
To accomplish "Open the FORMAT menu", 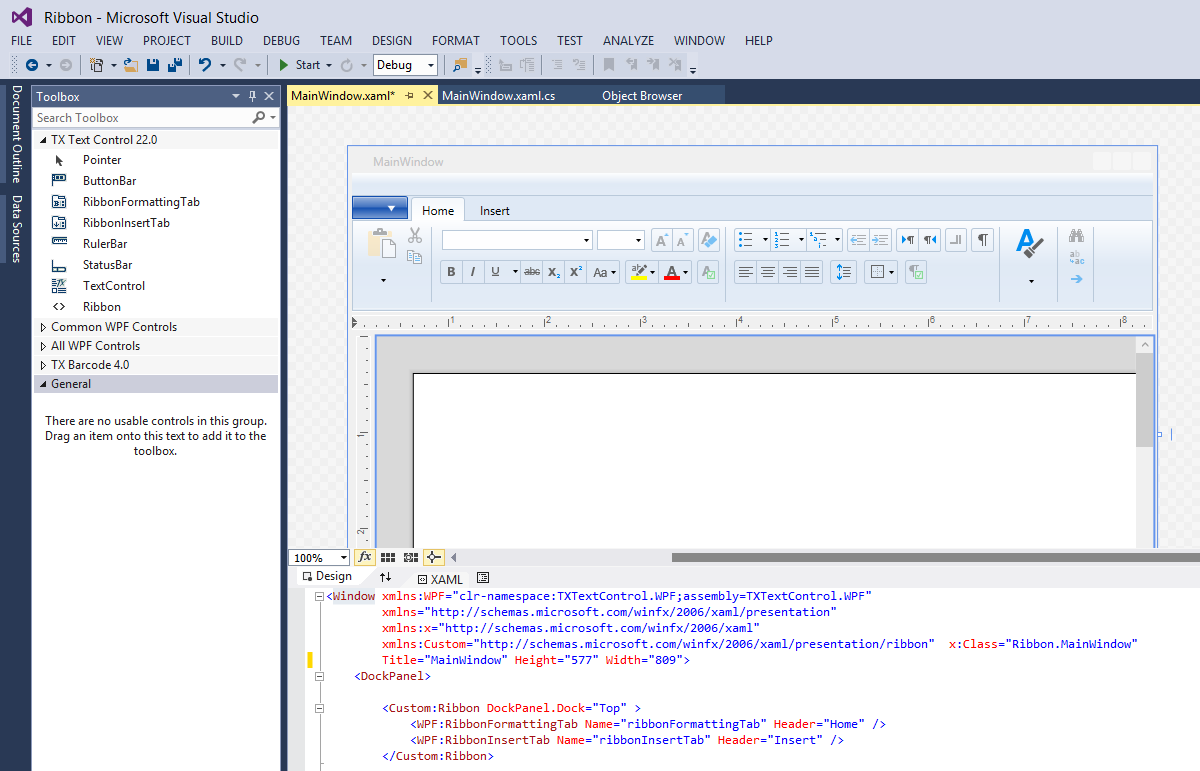I will pyautogui.click(x=456, y=41).
